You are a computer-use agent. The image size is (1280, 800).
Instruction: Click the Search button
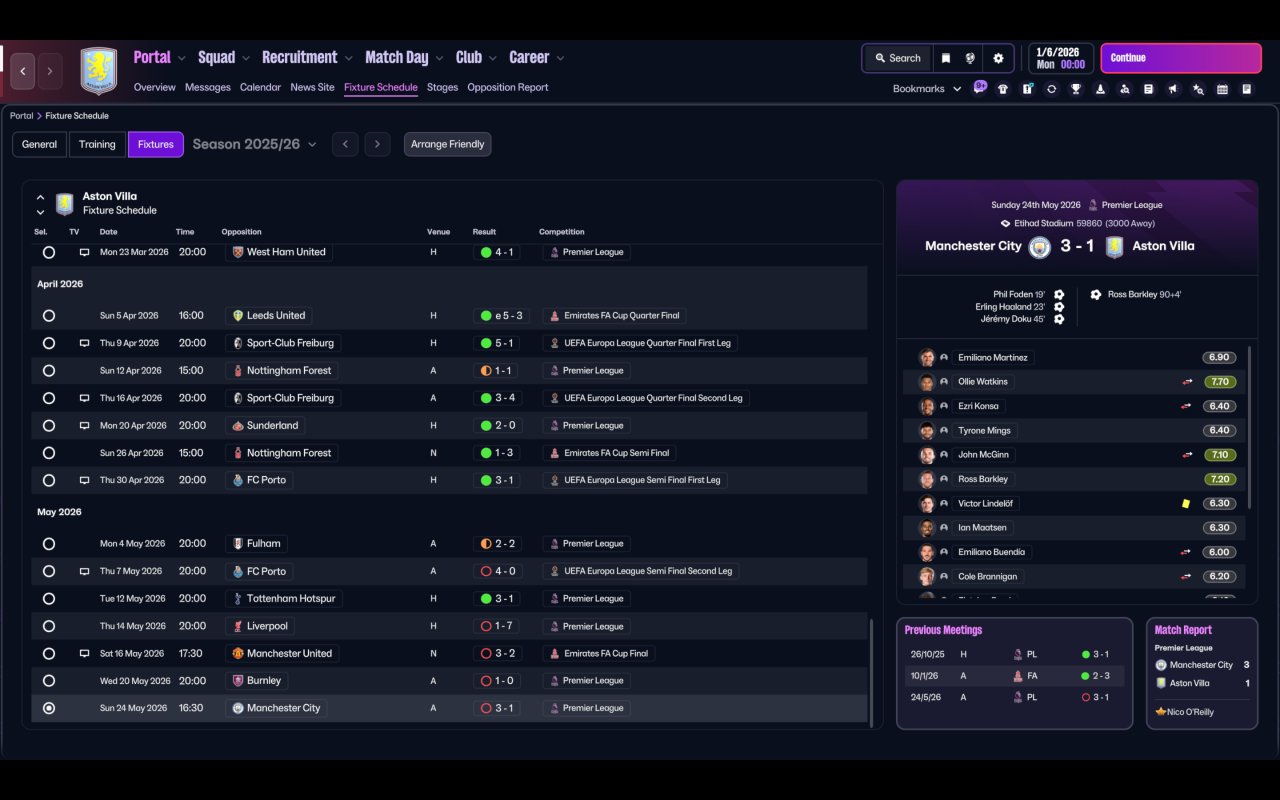[897, 58]
